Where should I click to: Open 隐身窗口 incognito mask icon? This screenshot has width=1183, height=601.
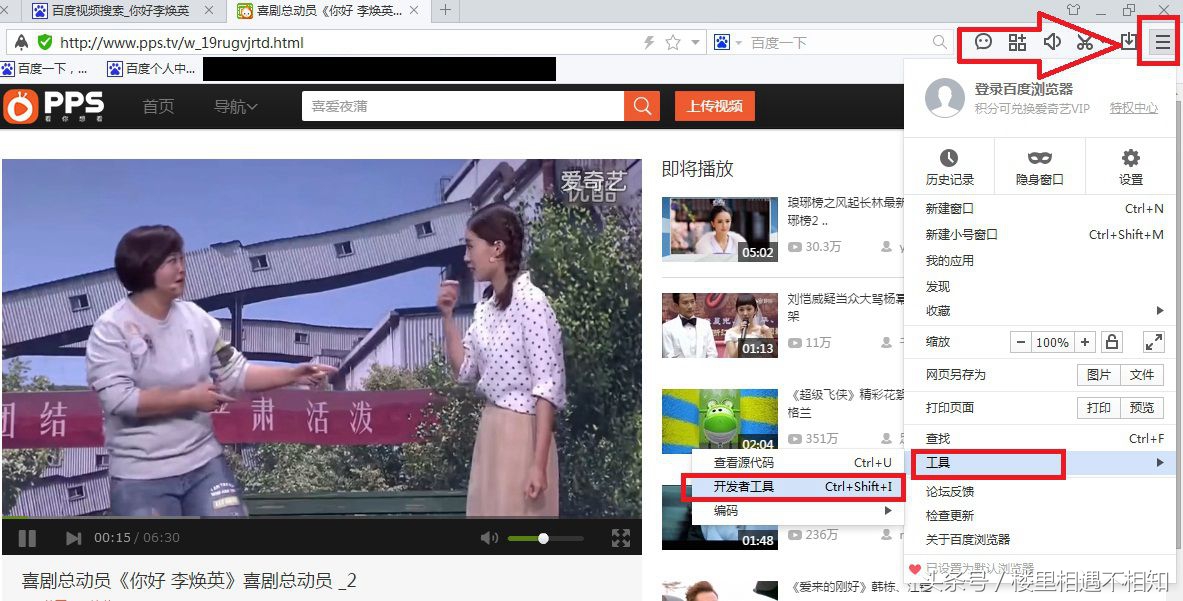point(1039,165)
